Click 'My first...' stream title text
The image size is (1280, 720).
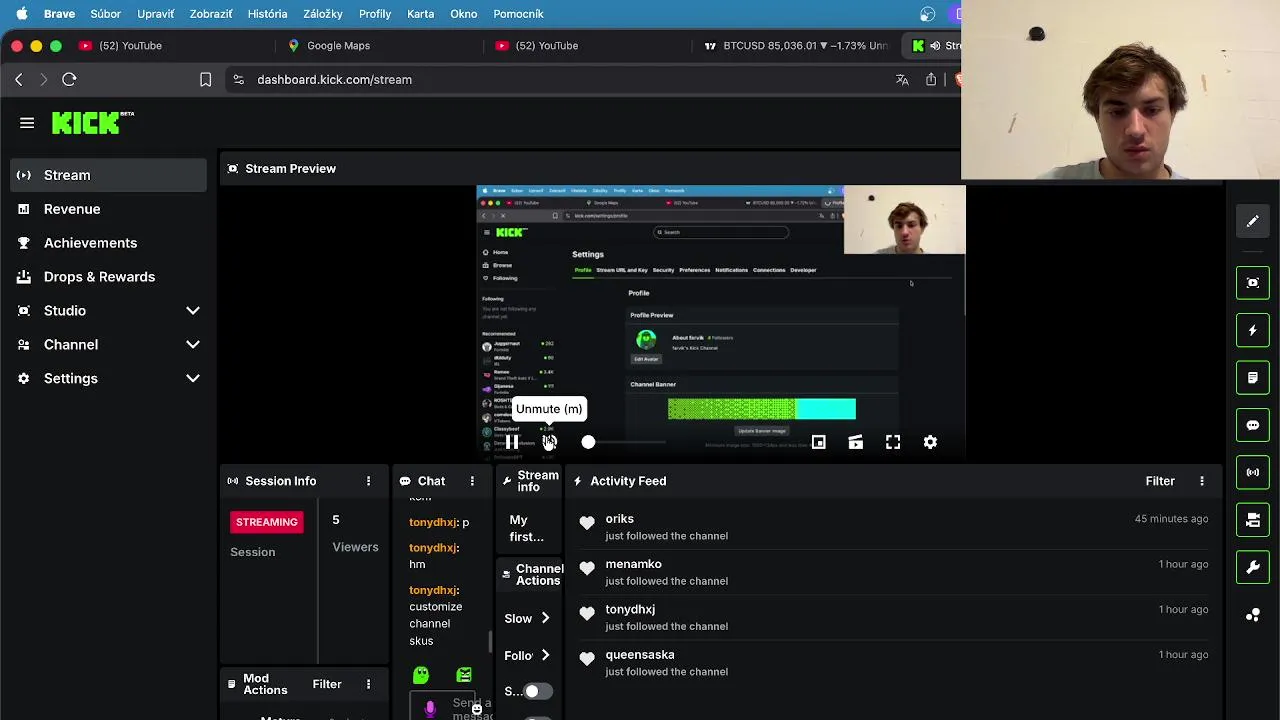coord(526,528)
